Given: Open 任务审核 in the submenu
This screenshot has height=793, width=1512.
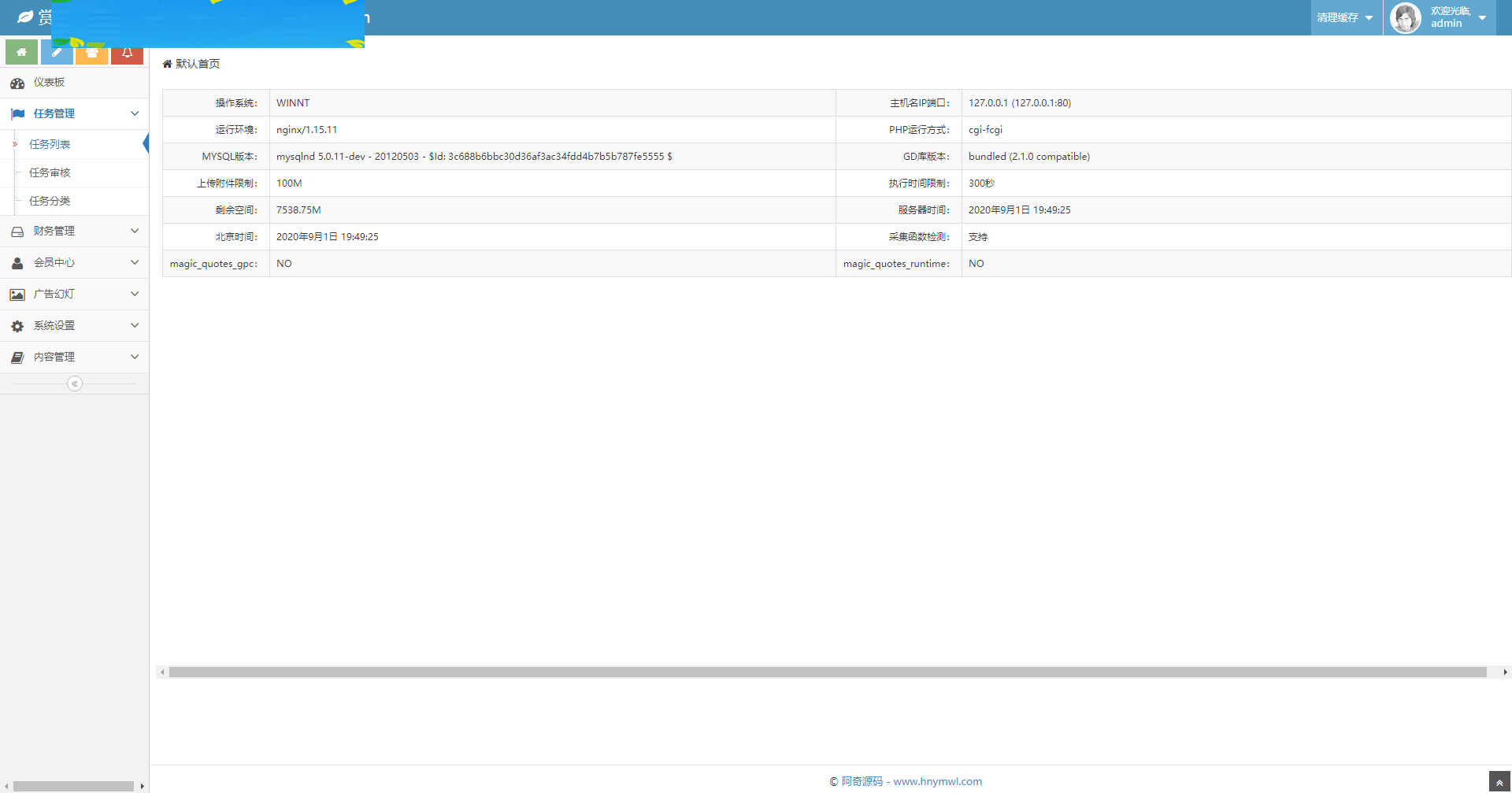Looking at the screenshot, I should click(50, 172).
